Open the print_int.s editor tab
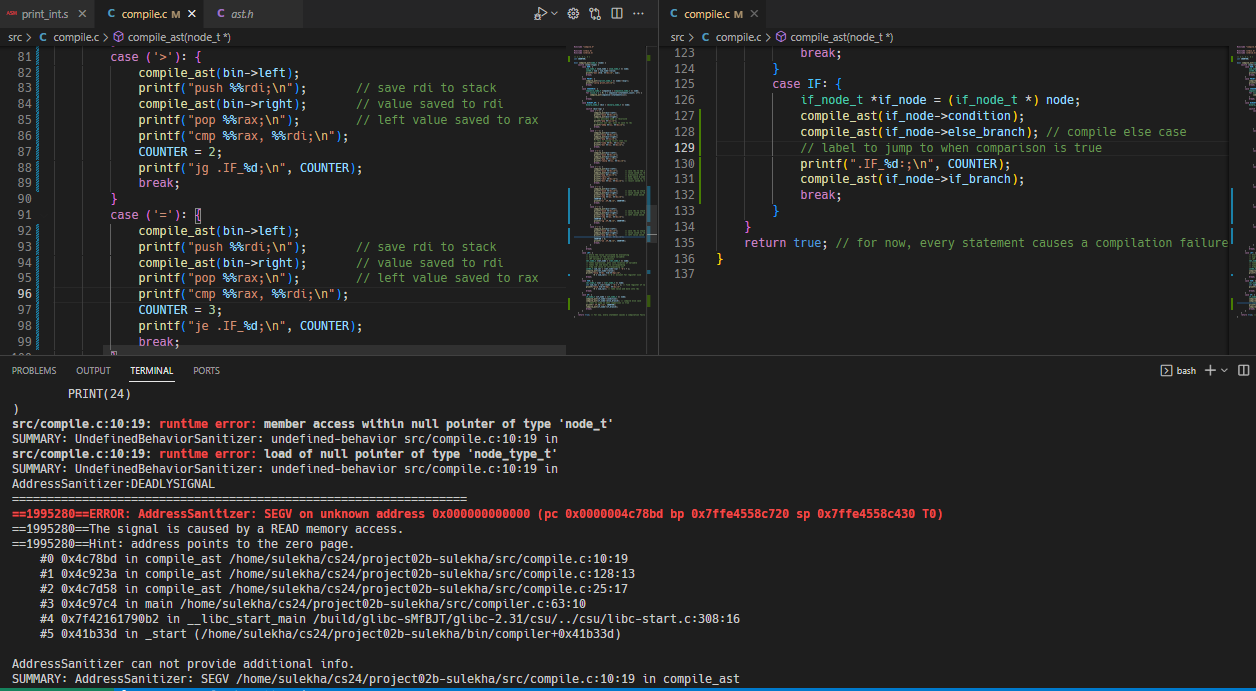The width and height of the screenshot is (1256, 691). tap(44, 14)
